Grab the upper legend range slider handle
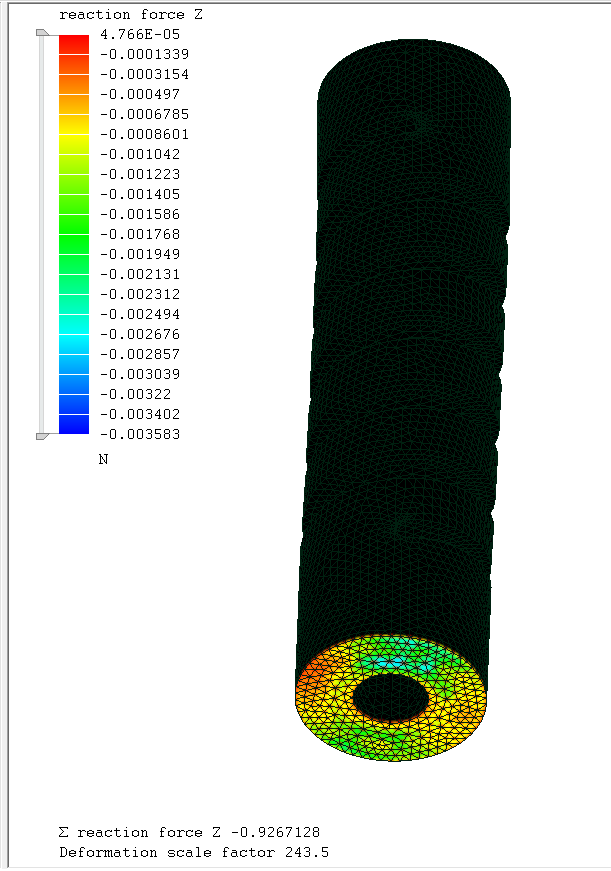Image resolution: width=611 pixels, height=871 pixels. pyautogui.click(x=42, y=33)
